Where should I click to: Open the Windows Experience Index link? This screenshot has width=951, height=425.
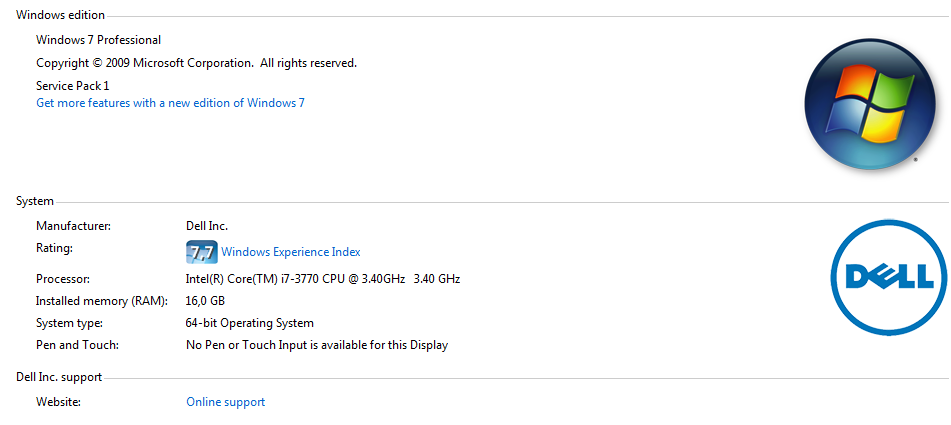(x=291, y=252)
